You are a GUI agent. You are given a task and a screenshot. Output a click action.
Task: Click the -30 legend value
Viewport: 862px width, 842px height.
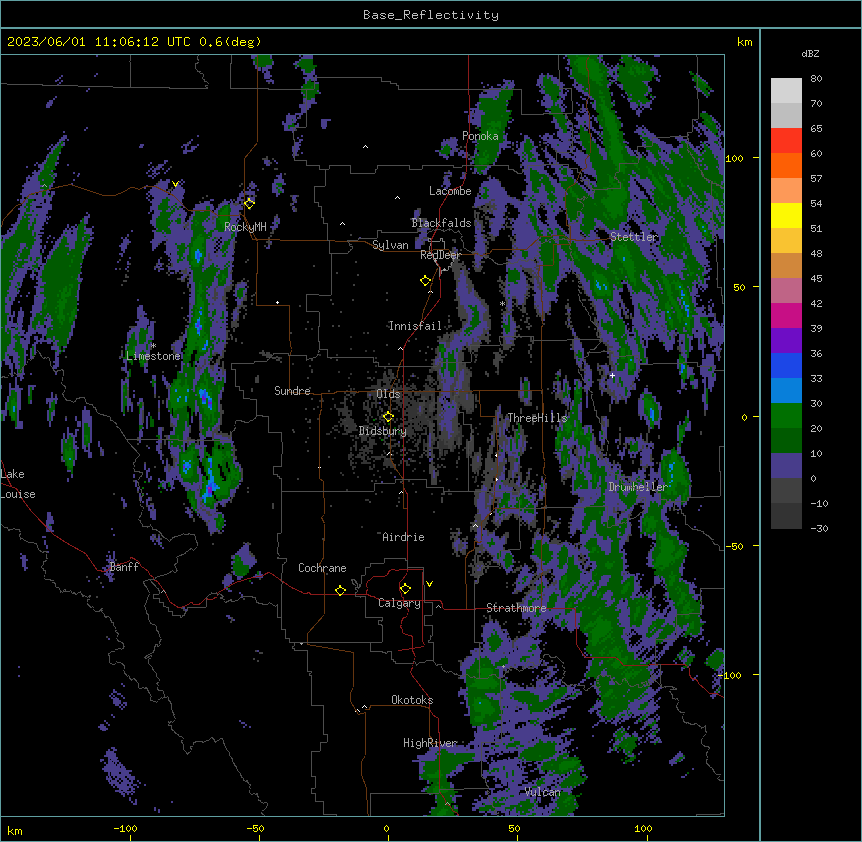[x=819, y=529]
